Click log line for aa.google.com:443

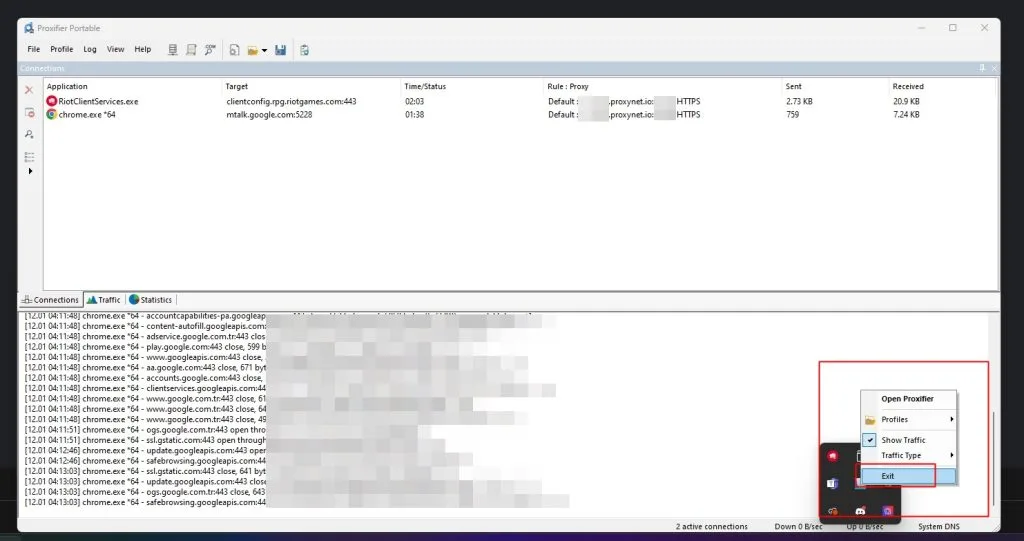(145, 368)
